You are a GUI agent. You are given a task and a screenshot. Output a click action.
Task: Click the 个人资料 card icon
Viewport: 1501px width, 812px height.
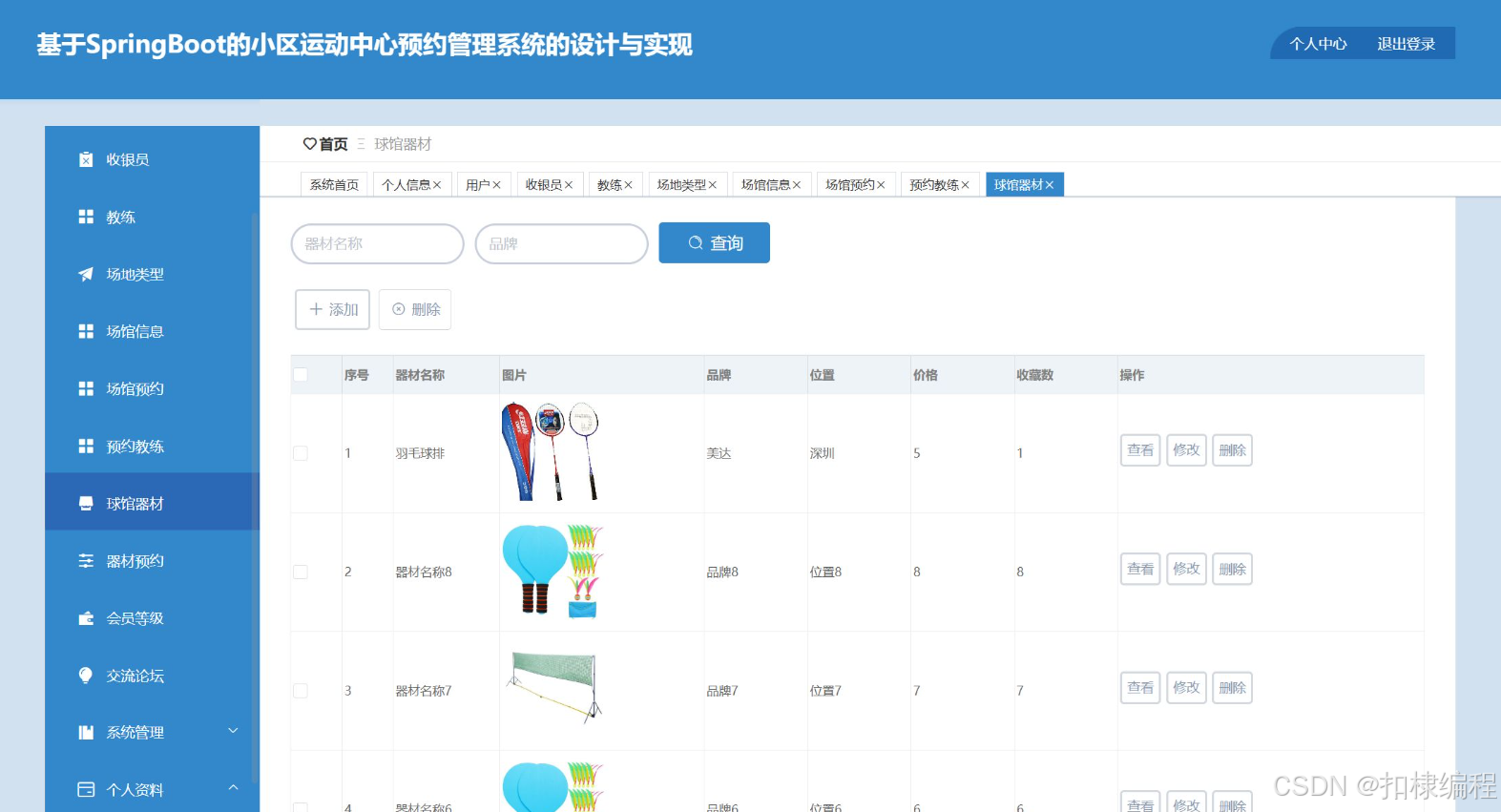[x=86, y=789]
